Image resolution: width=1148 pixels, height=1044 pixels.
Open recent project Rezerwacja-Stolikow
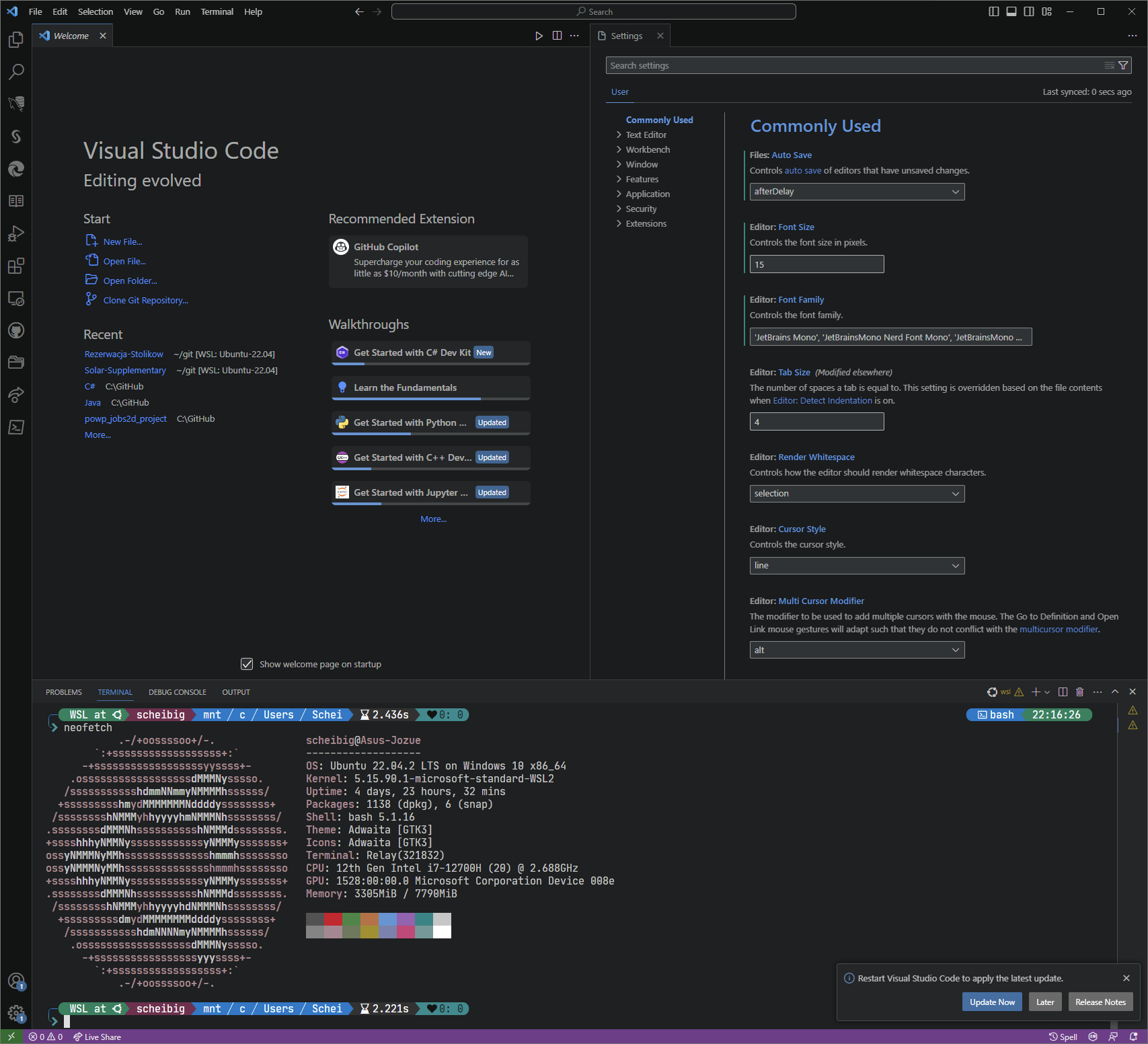pyautogui.click(x=124, y=354)
